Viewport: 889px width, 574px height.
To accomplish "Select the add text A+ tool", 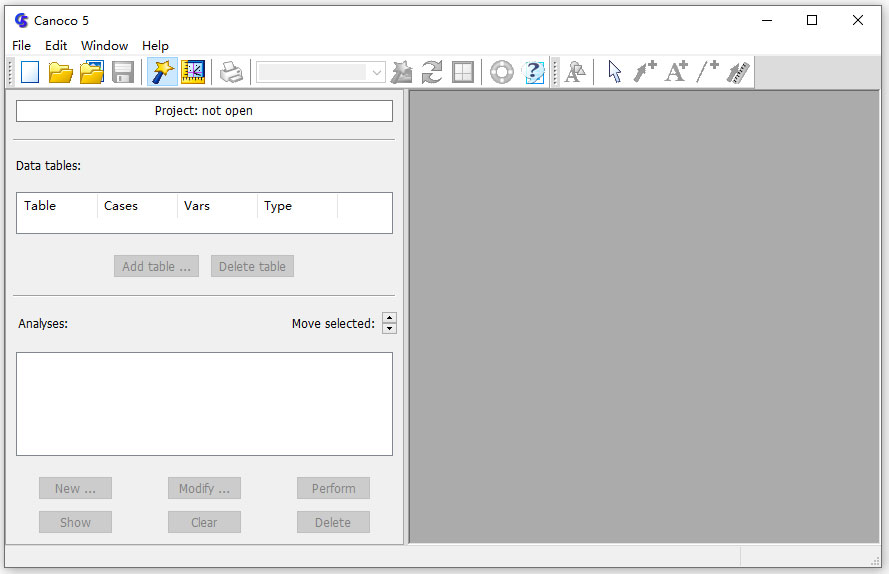I will pos(676,72).
